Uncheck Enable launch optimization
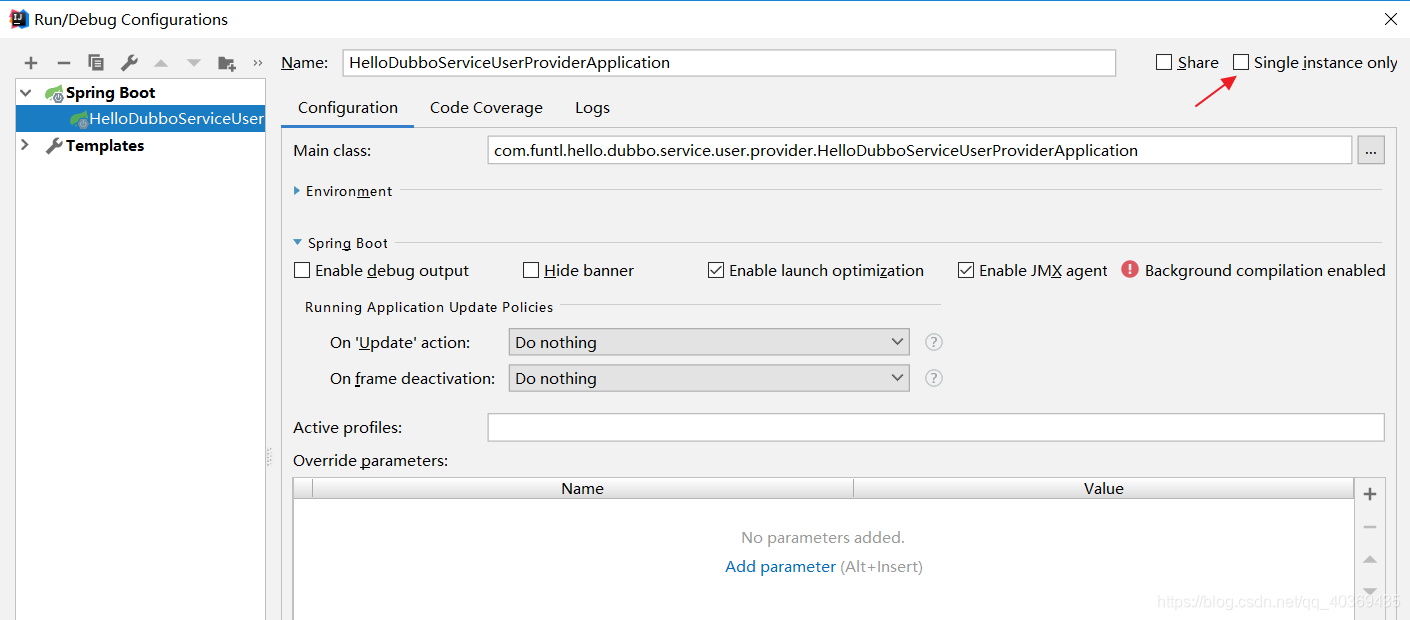Image resolution: width=1410 pixels, height=620 pixels. 716,270
